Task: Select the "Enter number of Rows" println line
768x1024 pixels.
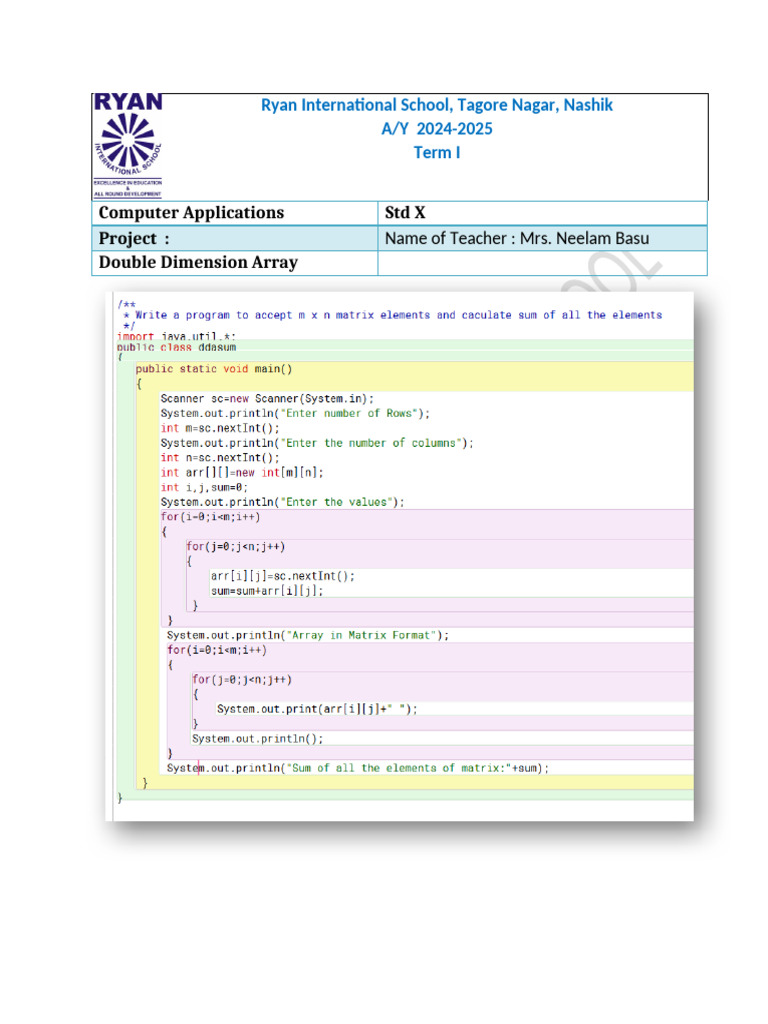Action: (x=295, y=413)
